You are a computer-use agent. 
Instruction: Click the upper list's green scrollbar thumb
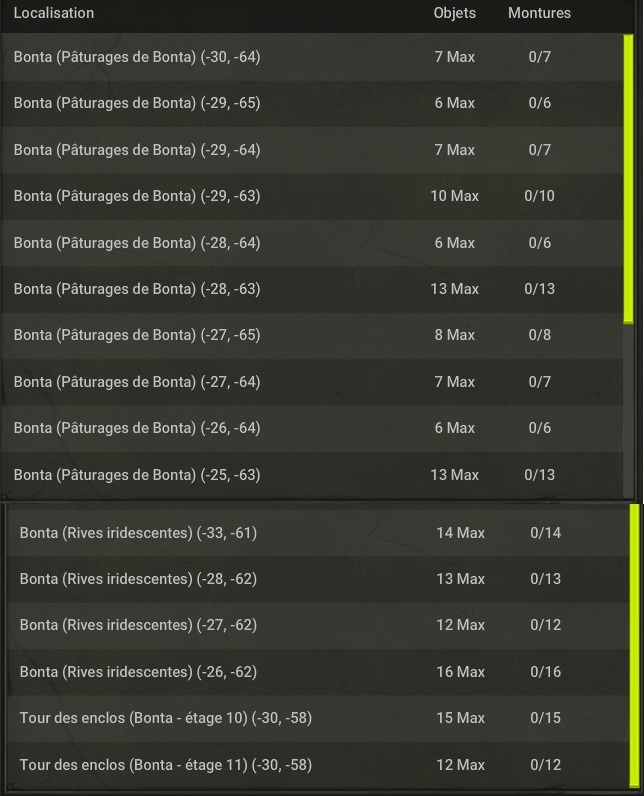click(628, 179)
